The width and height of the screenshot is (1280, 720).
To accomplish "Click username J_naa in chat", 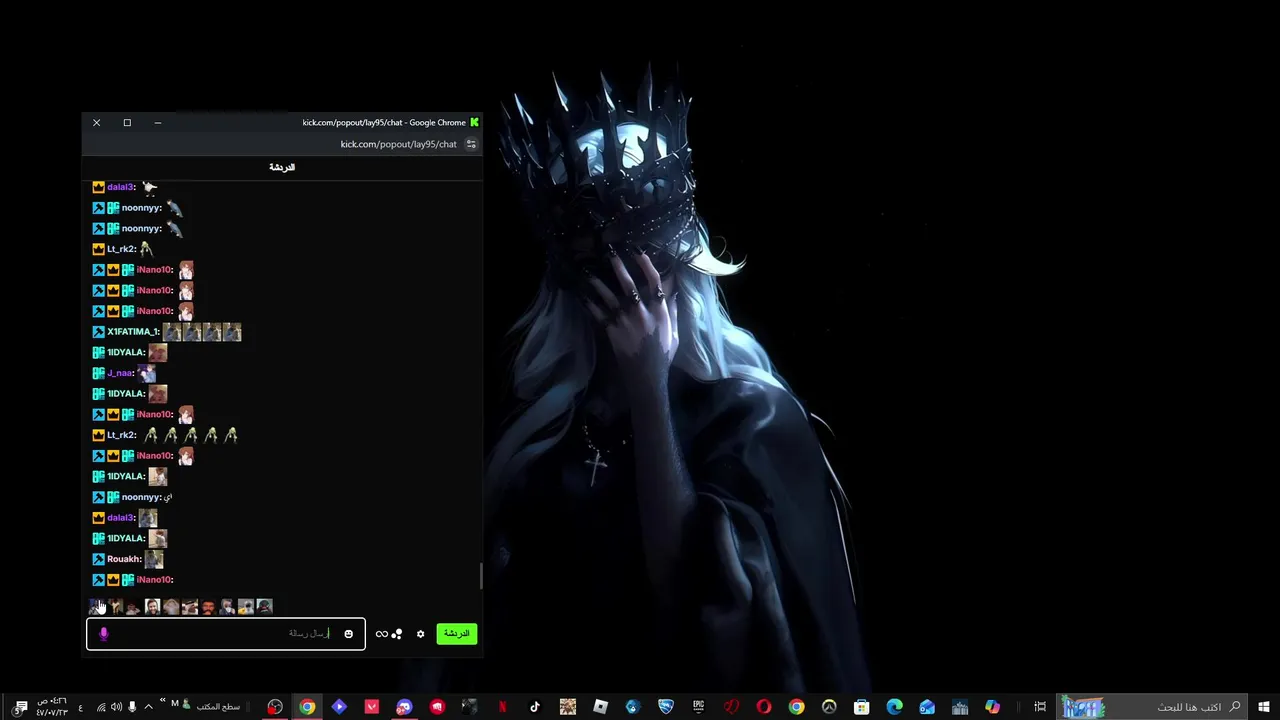I will click(x=120, y=373).
